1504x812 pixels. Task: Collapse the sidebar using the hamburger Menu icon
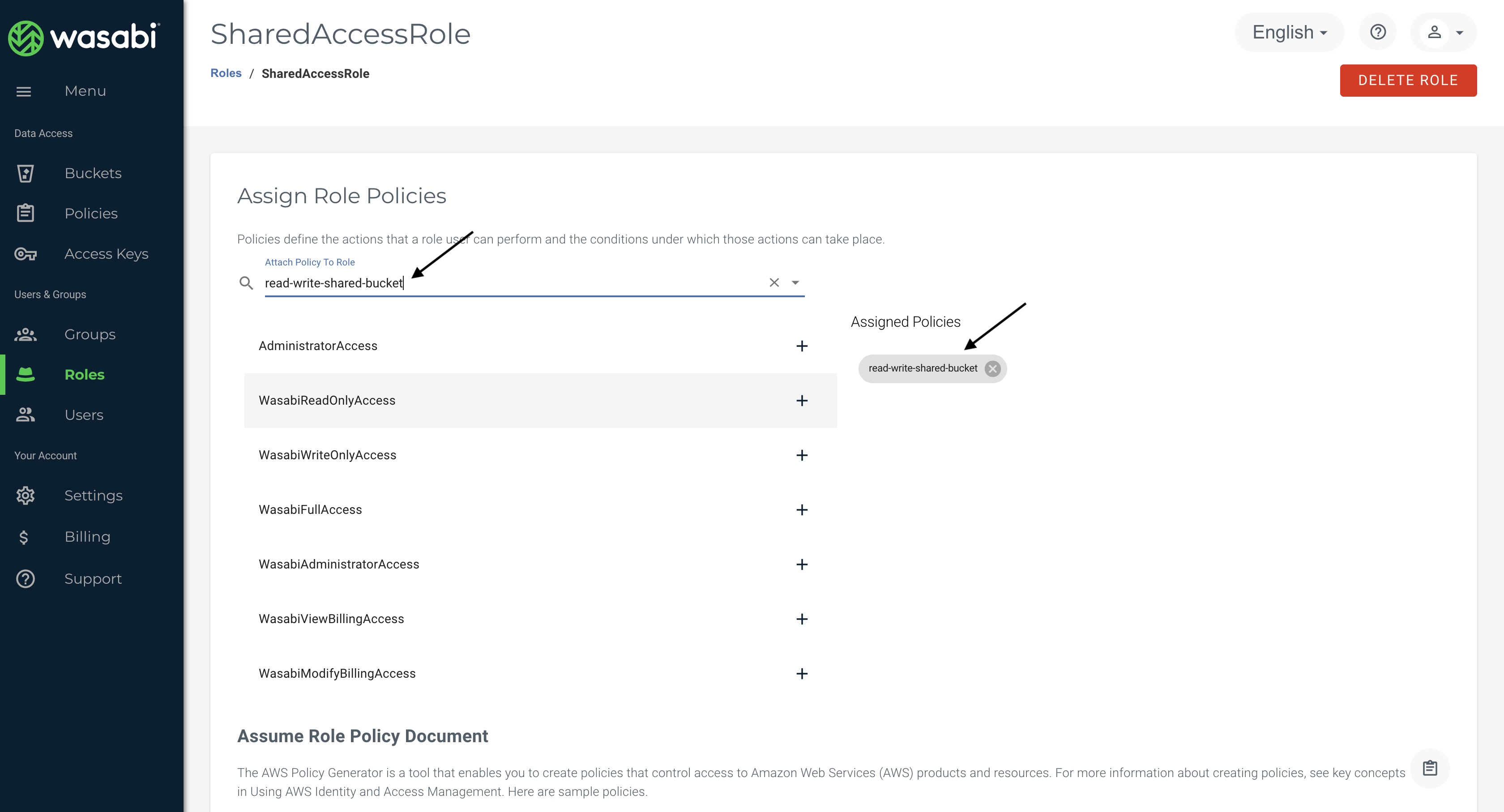(23, 92)
